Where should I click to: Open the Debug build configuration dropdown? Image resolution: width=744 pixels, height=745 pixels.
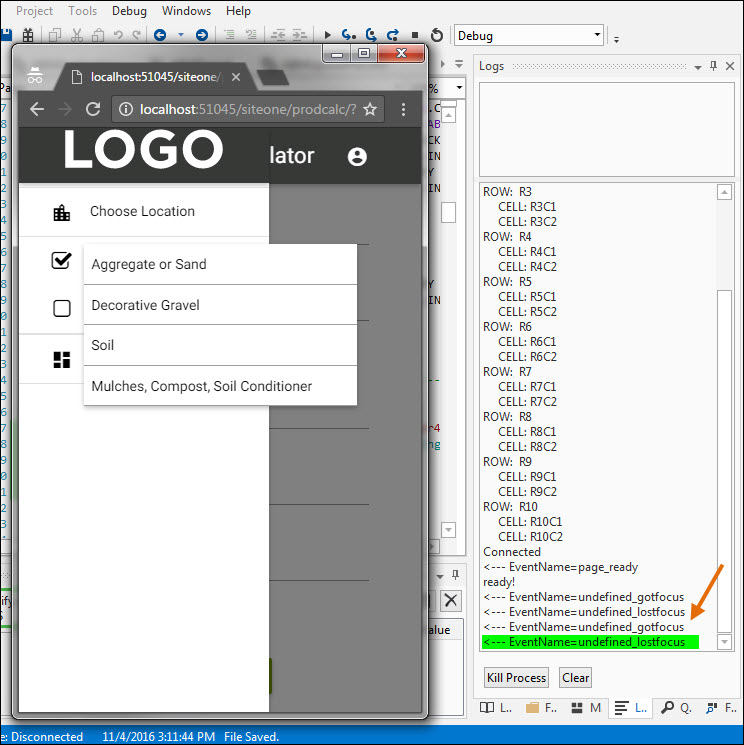coord(529,36)
